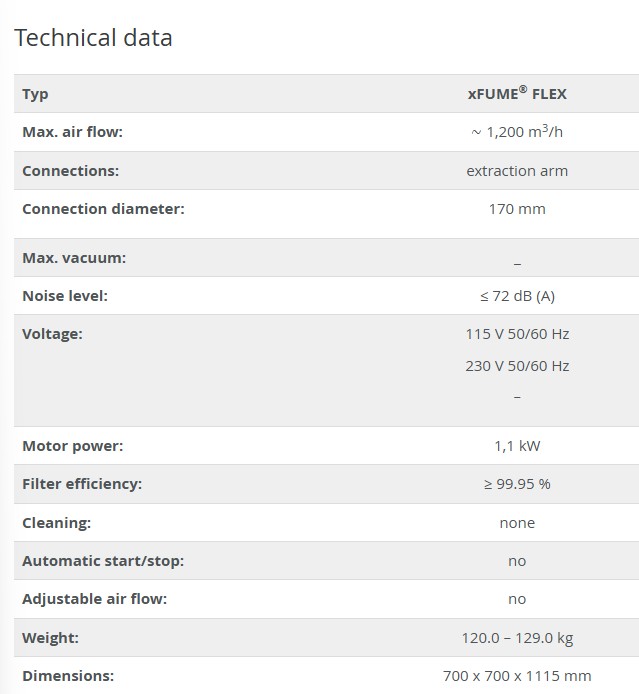This screenshot has width=639, height=694.
Task: Select the 99.95 % efficiency value
Action: pyautogui.click(x=517, y=484)
